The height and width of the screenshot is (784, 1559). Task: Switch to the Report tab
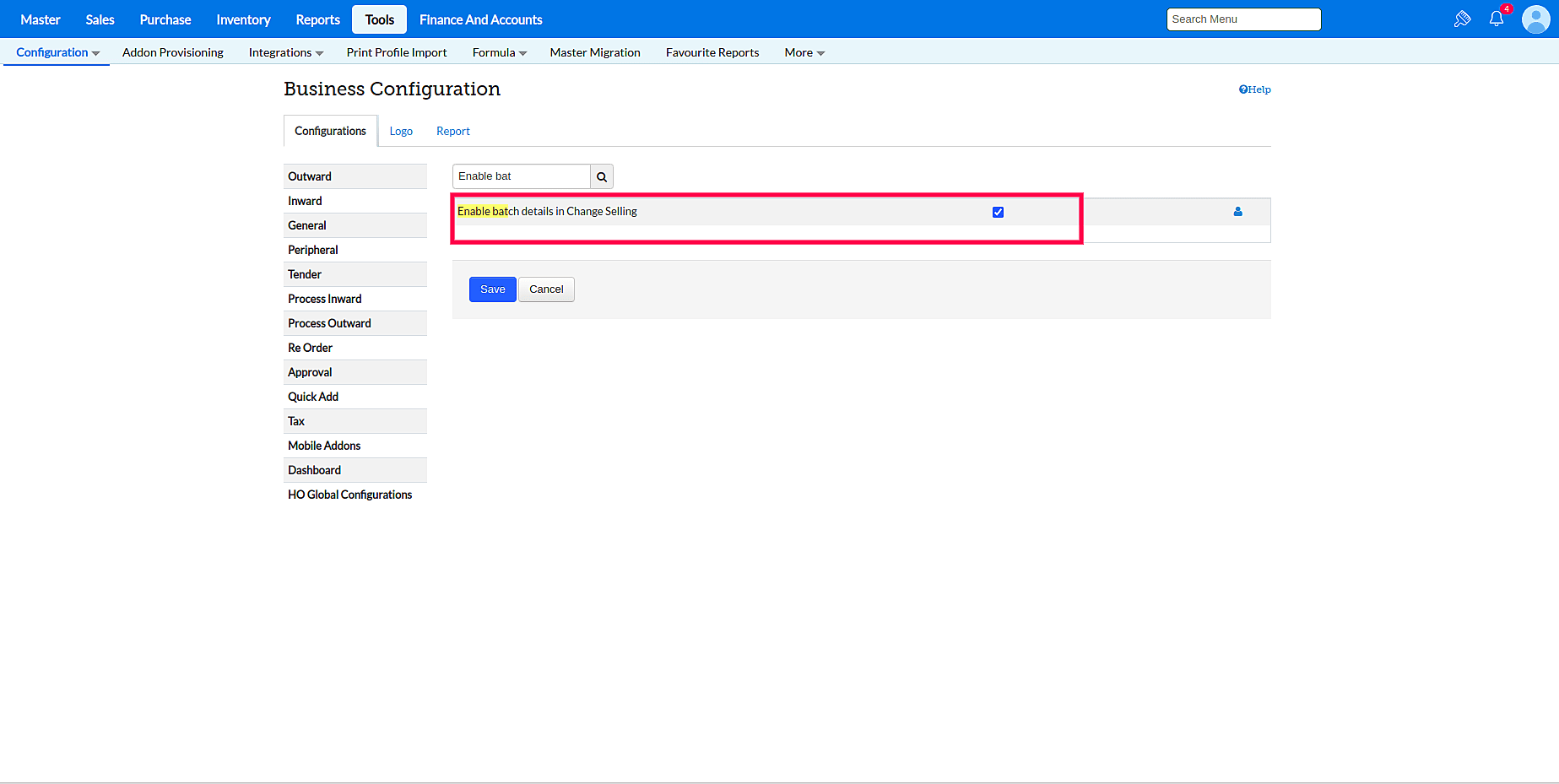pyautogui.click(x=453, y=131)
